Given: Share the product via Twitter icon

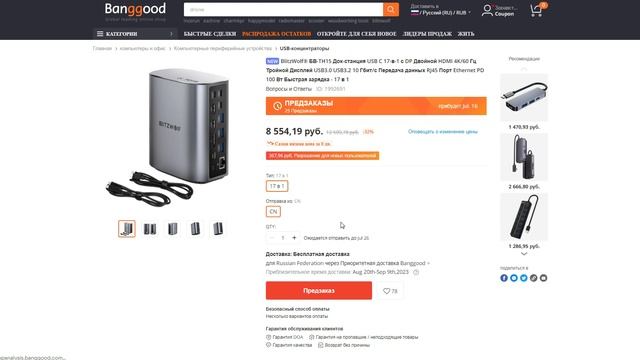Looking at the screenshot, I should [x=524, y=278].
